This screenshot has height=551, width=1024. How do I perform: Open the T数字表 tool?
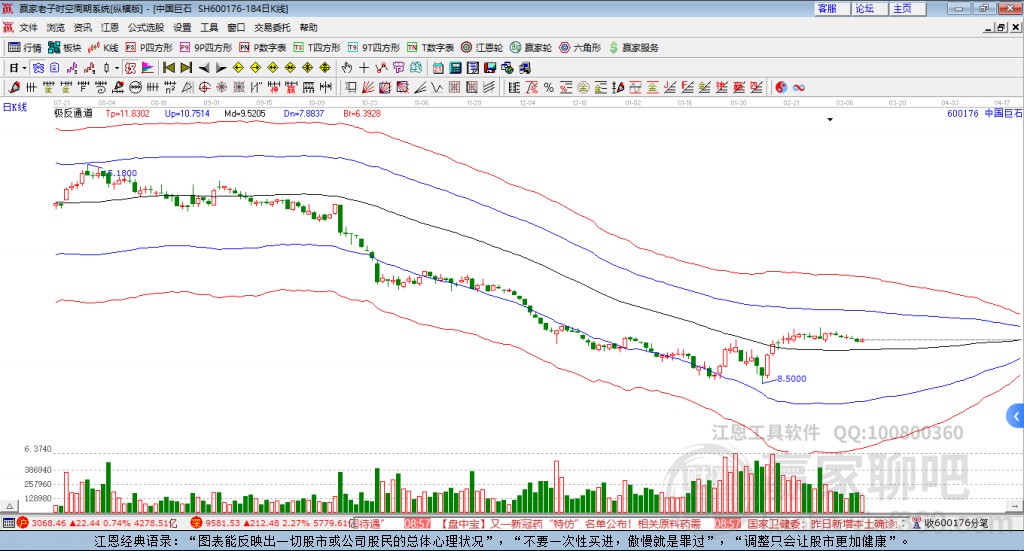coord(430,48)
